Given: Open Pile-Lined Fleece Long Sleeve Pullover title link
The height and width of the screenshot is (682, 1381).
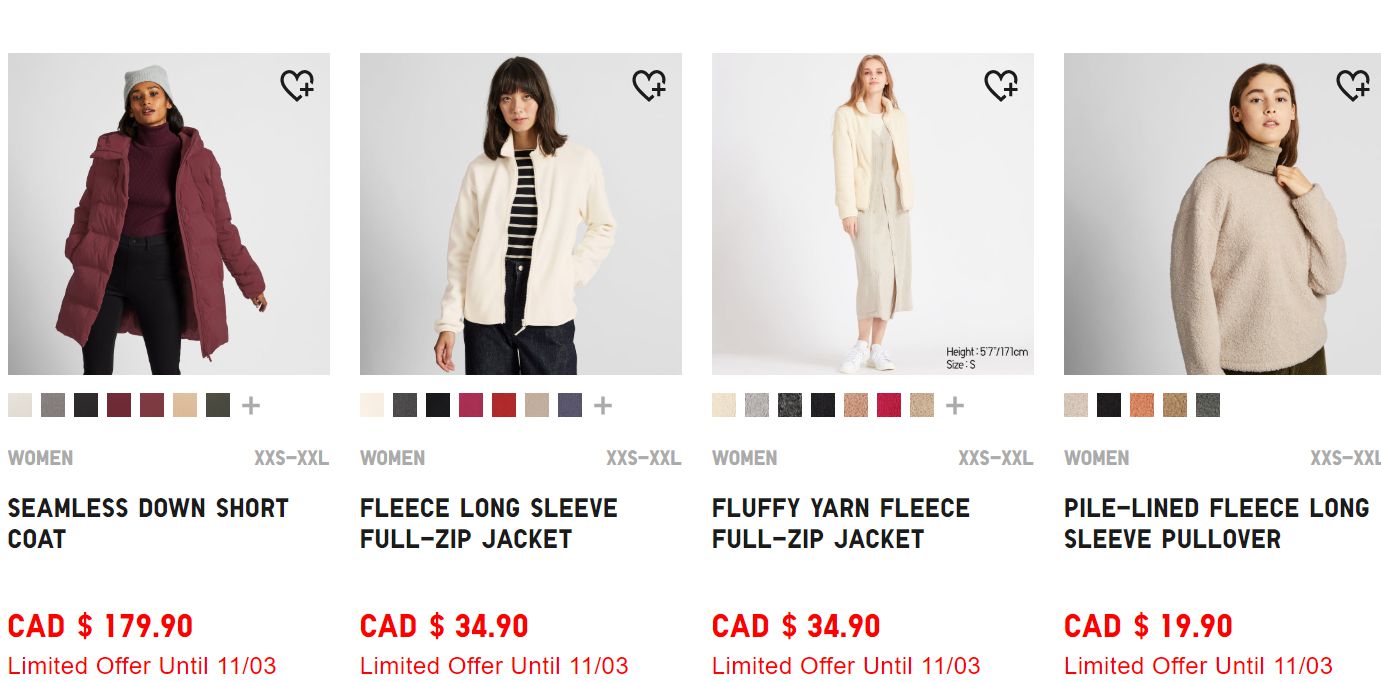Looking at the screenshot, I should point(1216,523).
